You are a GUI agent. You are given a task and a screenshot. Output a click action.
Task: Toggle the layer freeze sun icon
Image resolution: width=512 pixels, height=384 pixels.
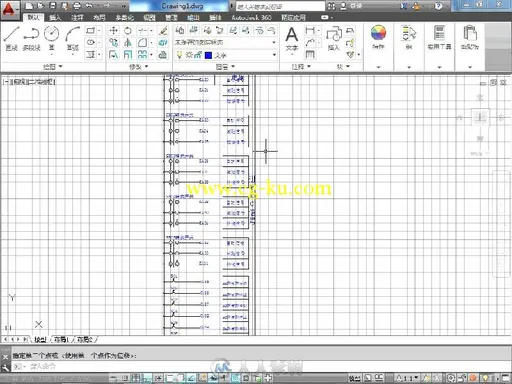click(189, 55)
